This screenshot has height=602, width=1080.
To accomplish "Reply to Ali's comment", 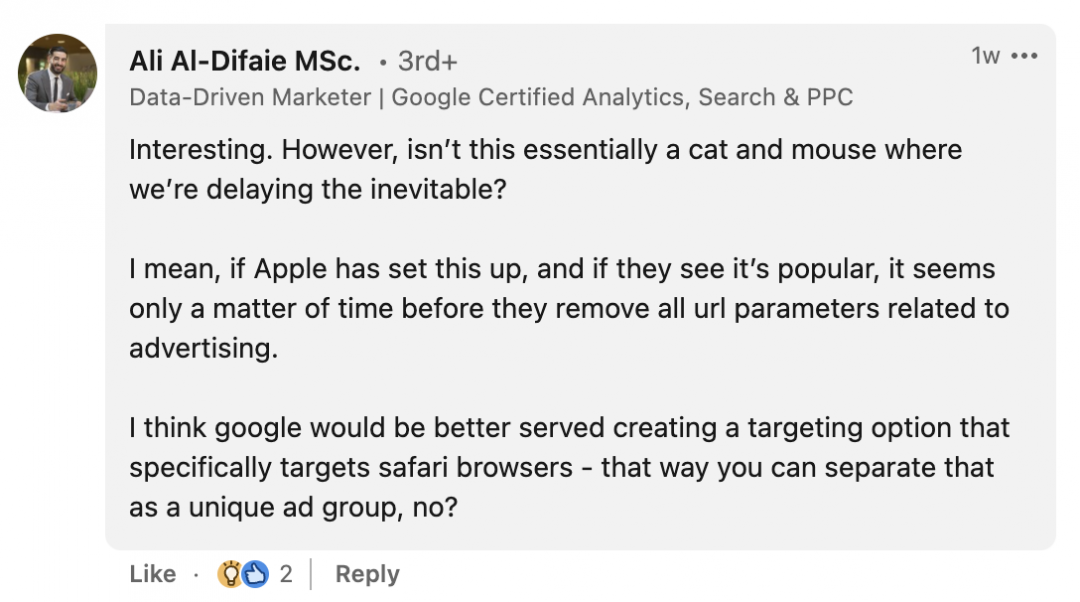I will click(367, 574).
